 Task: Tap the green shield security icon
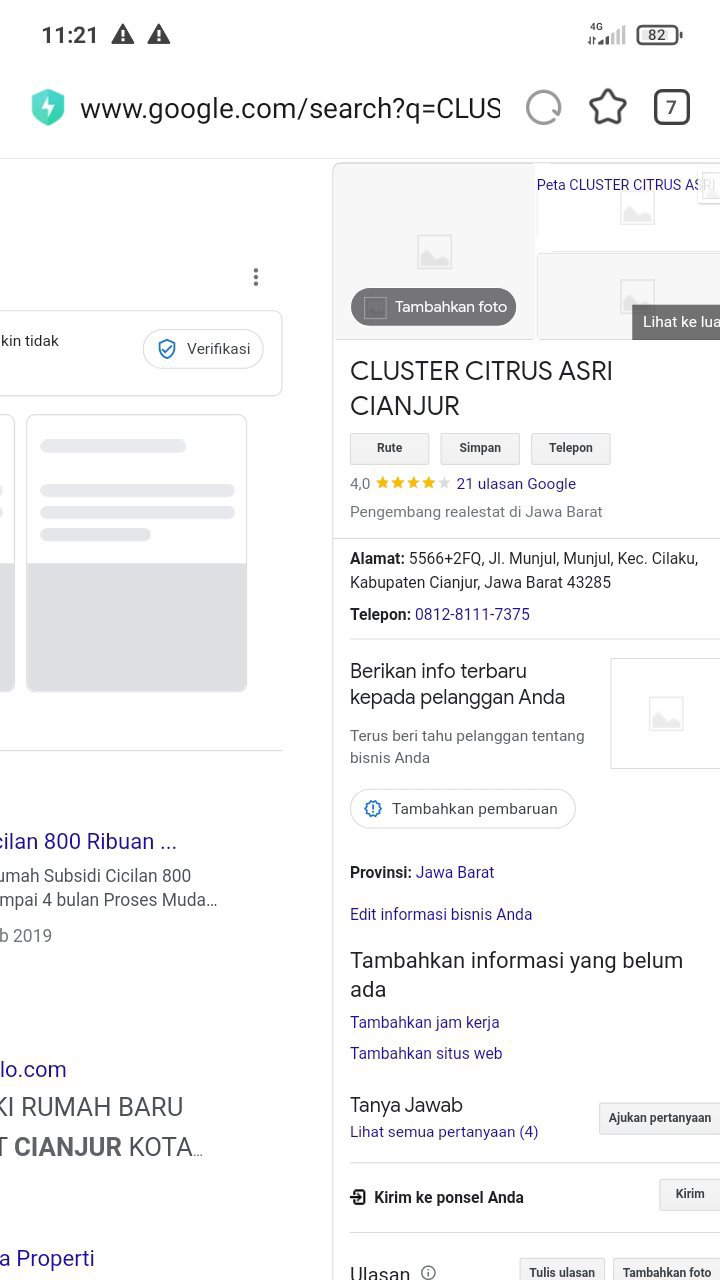(x=47, y=107)
